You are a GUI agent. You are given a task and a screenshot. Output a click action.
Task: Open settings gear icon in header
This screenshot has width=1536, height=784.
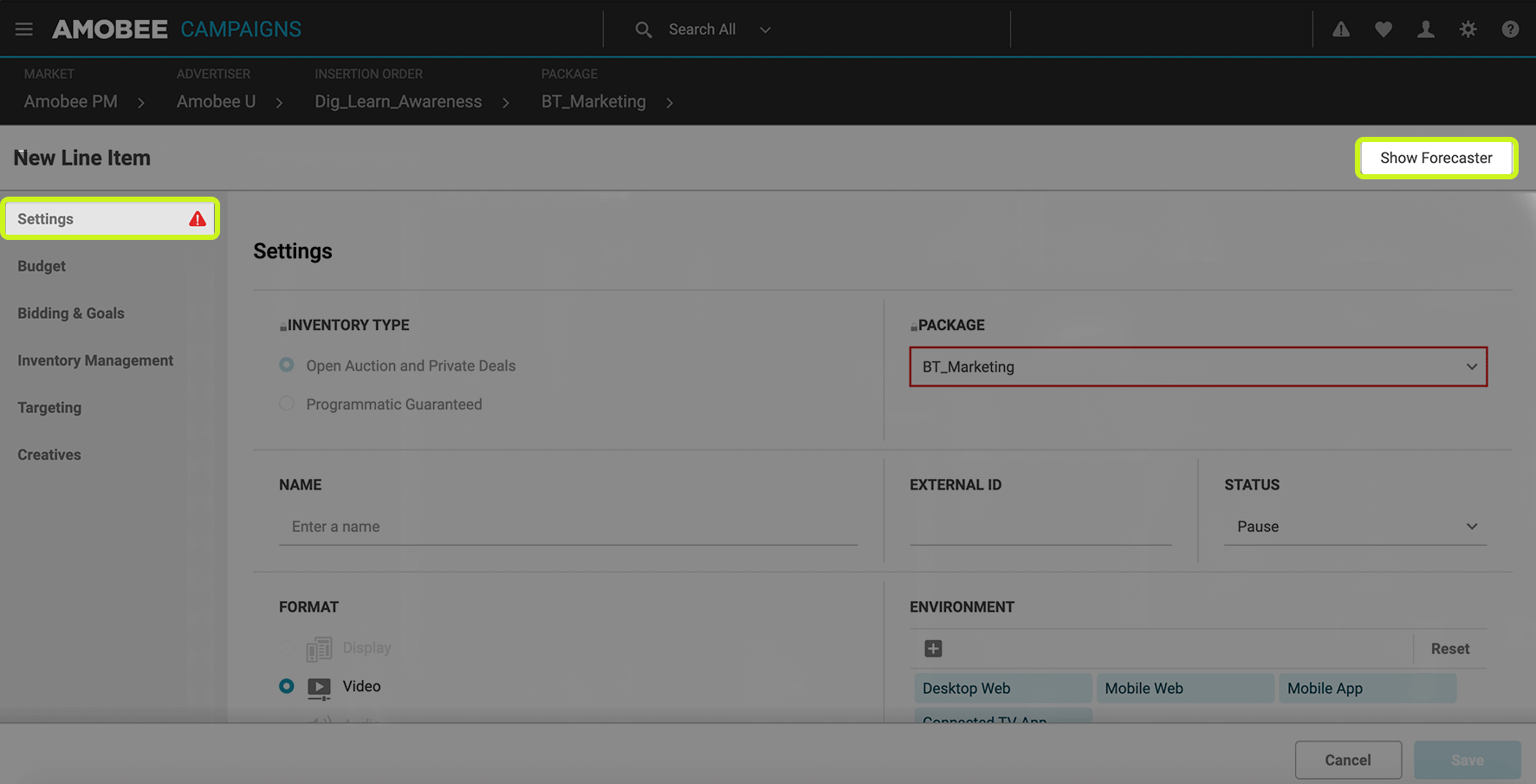coord(1468,29)
